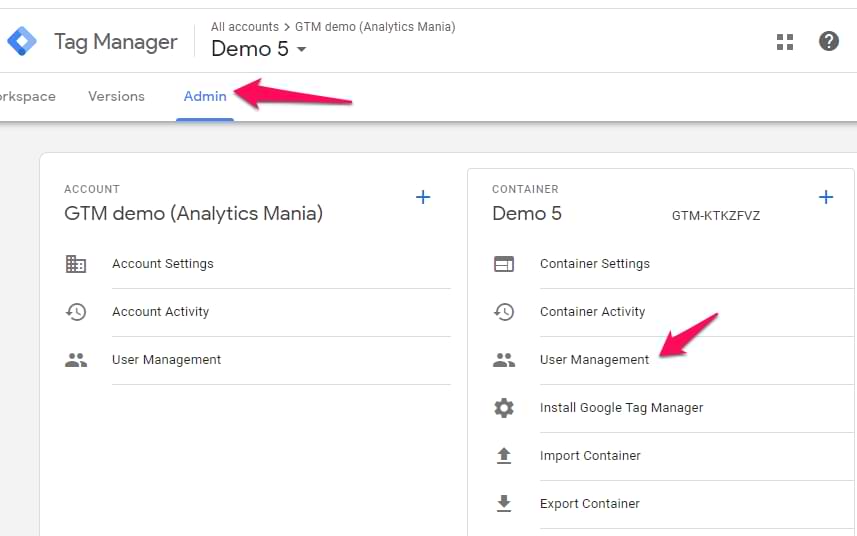Go to the Workspace tab
Viewport: 857px width, 536px height.
(x=27, y=97)
